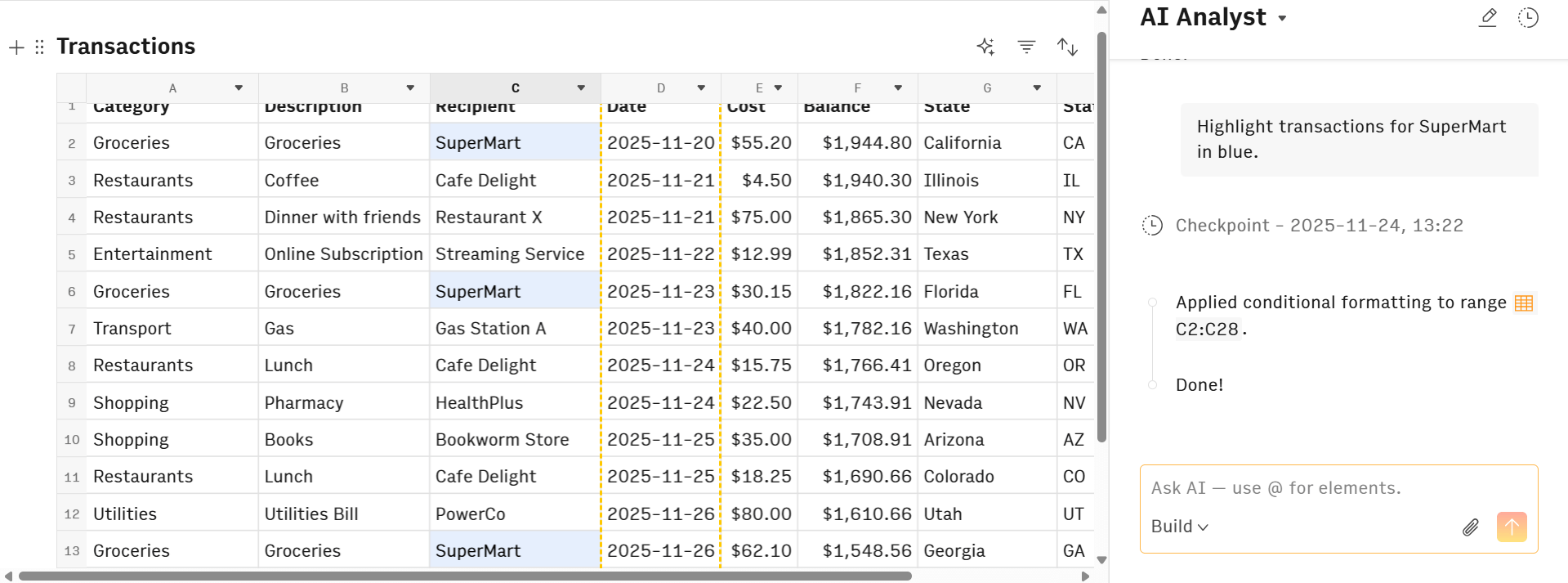The height and width of the screenshot is (583, 1568).
Task: Select the SuperMart cell in row 2
Action: click(x=515, y=142)
